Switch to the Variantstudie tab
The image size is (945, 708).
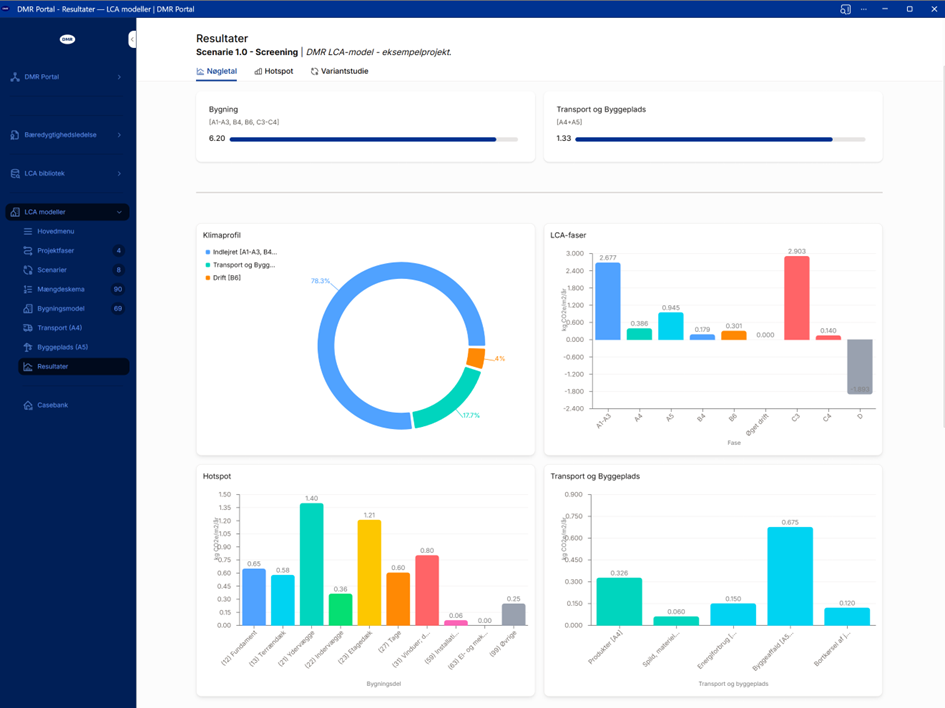point(339,72)
